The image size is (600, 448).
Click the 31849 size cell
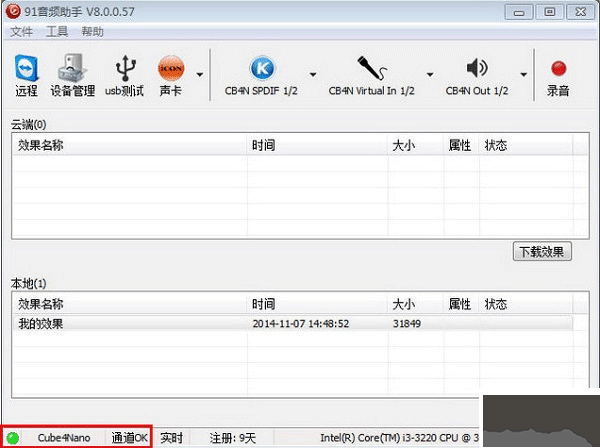coord(407,324)
